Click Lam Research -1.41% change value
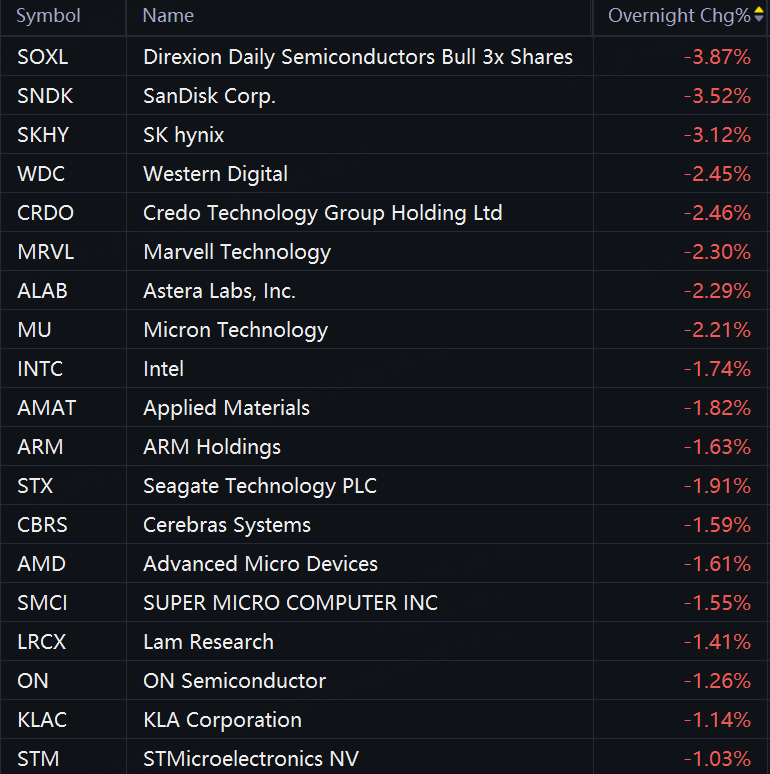Viewport: 770px width, 774px height. coord(717,642)
